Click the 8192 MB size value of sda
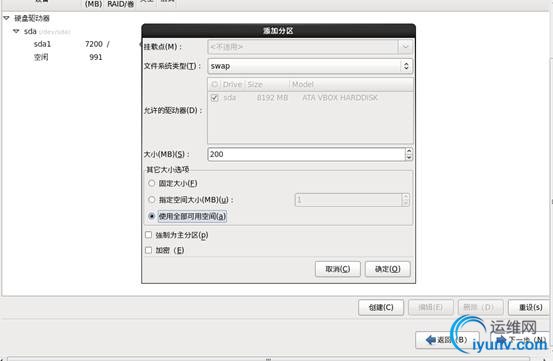 click(x=272, y=98)
